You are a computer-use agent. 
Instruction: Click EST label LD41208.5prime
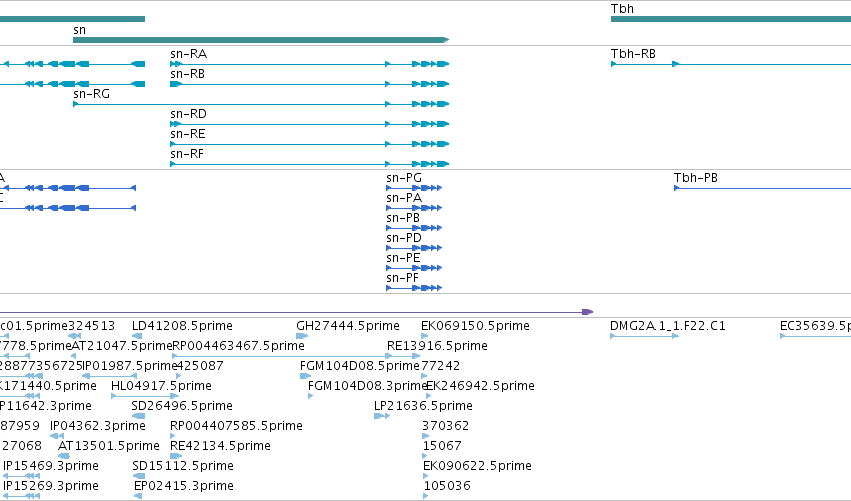pyautogui.click(x=182, y=326)
